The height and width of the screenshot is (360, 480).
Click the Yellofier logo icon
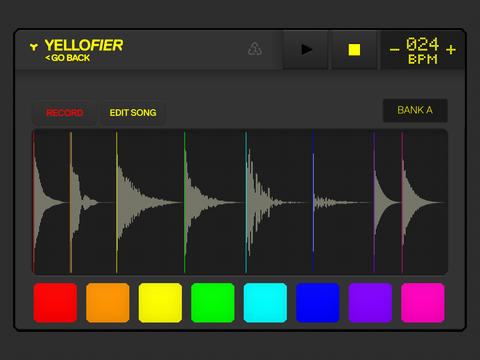pos(33,46)
